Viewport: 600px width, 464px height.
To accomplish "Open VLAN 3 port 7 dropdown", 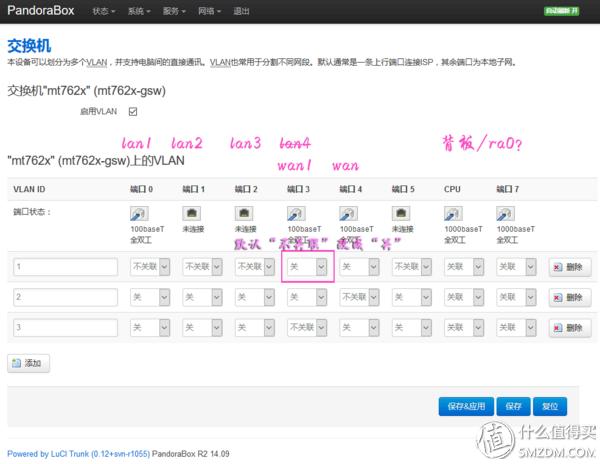I will (516, 328).
